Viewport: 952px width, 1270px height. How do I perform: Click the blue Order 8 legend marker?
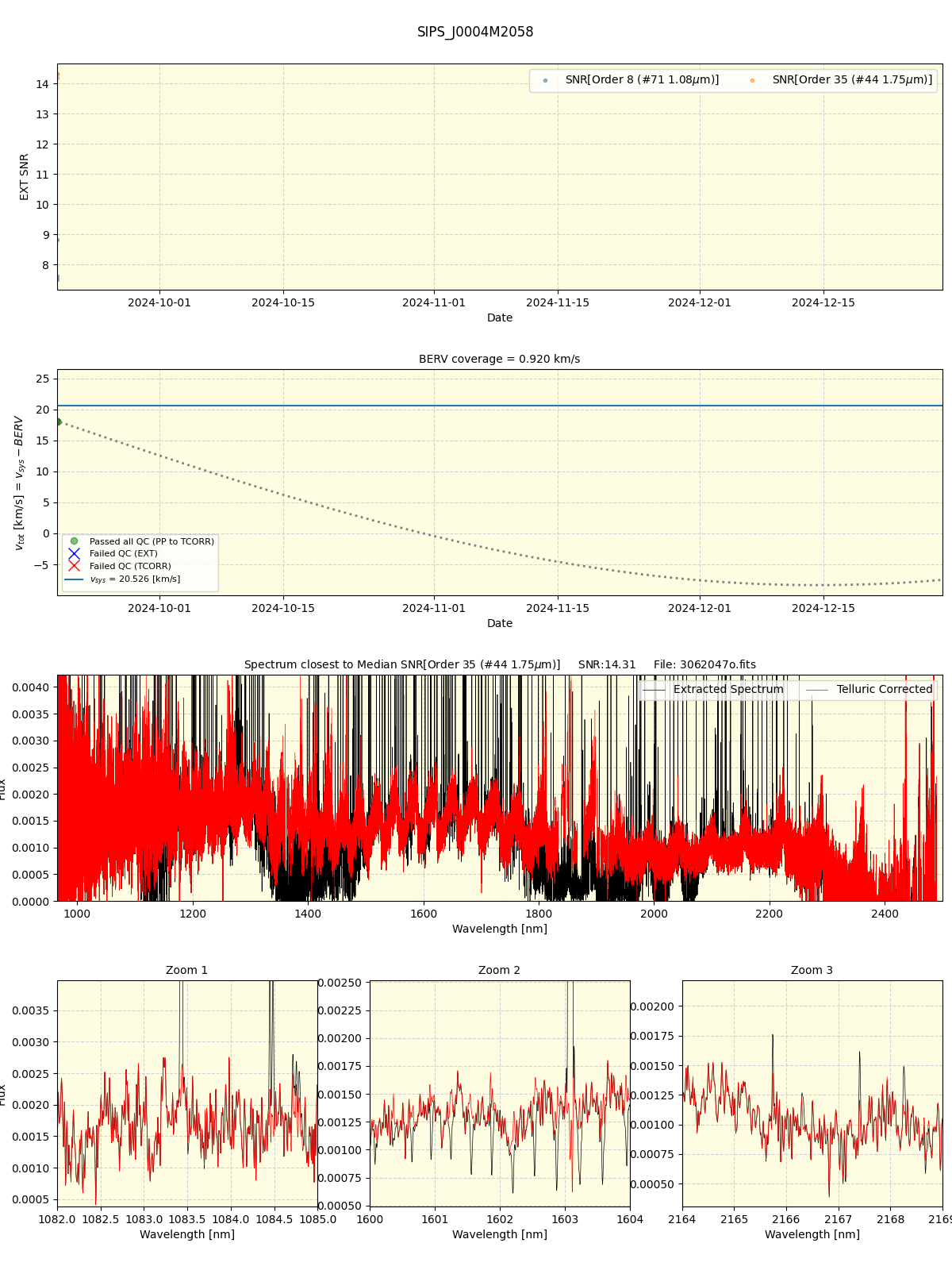tap(545, 81)
